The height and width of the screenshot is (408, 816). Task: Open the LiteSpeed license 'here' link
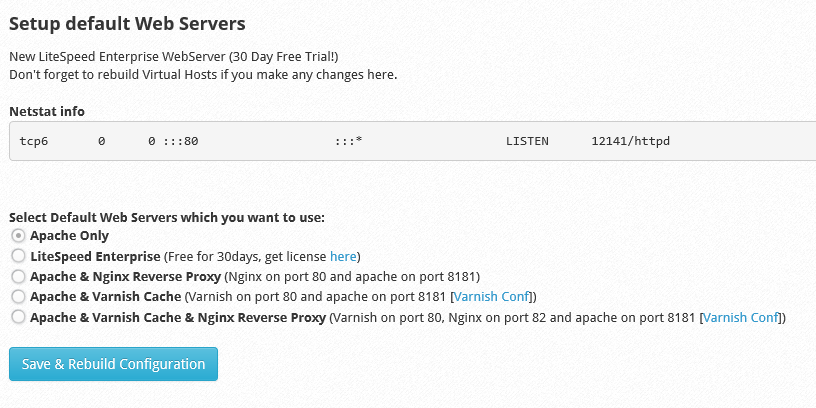[x=342, y=257]
